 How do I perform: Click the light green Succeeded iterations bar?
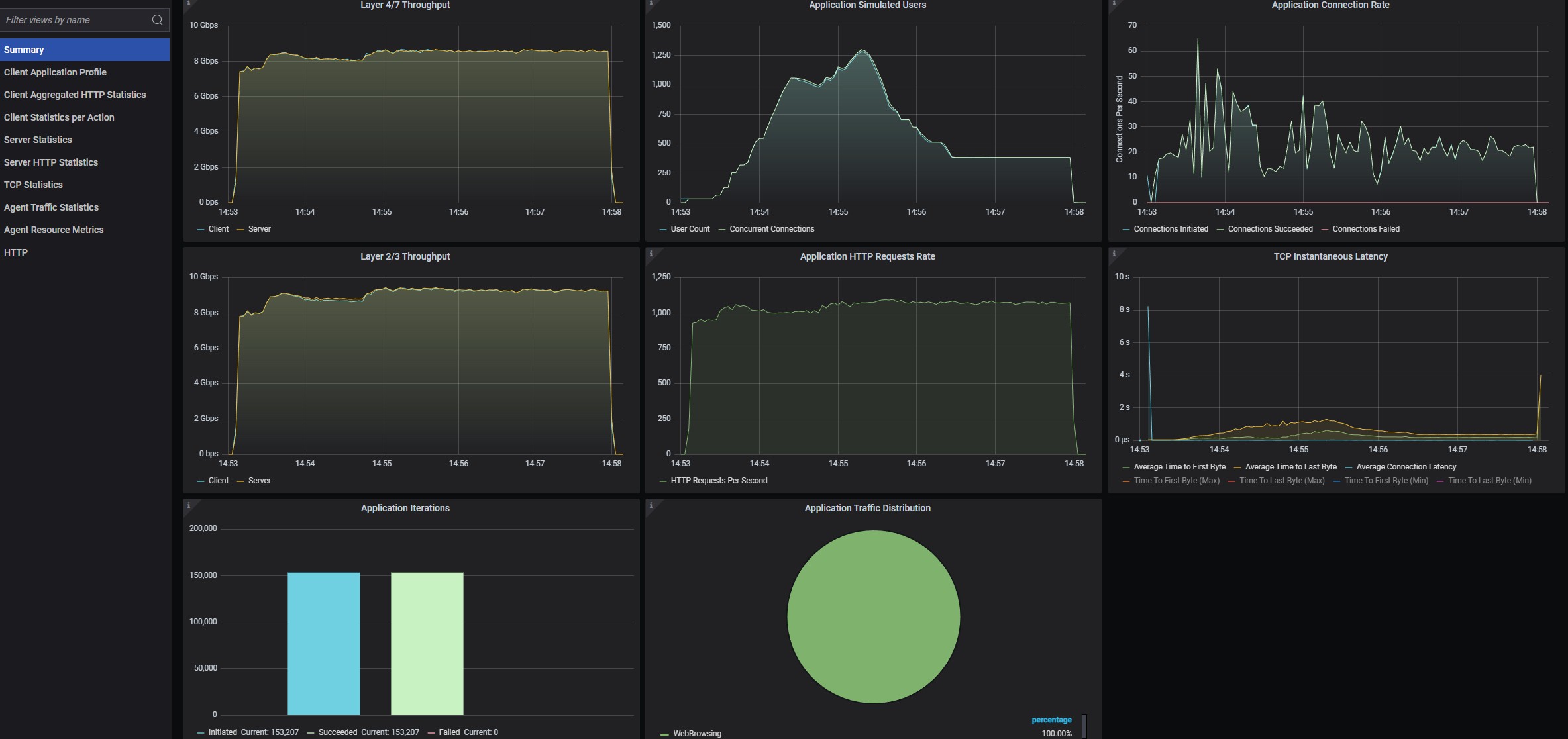tap(427, 643)
